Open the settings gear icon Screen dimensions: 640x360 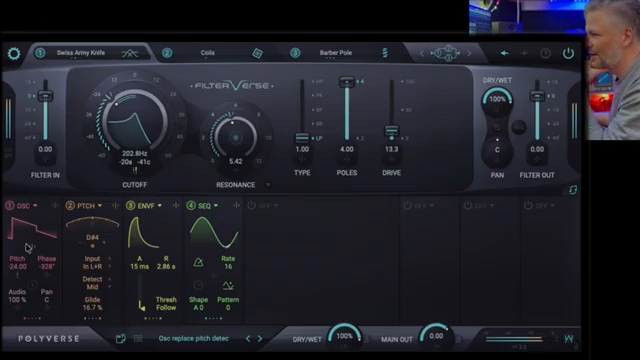pos(14,53)
